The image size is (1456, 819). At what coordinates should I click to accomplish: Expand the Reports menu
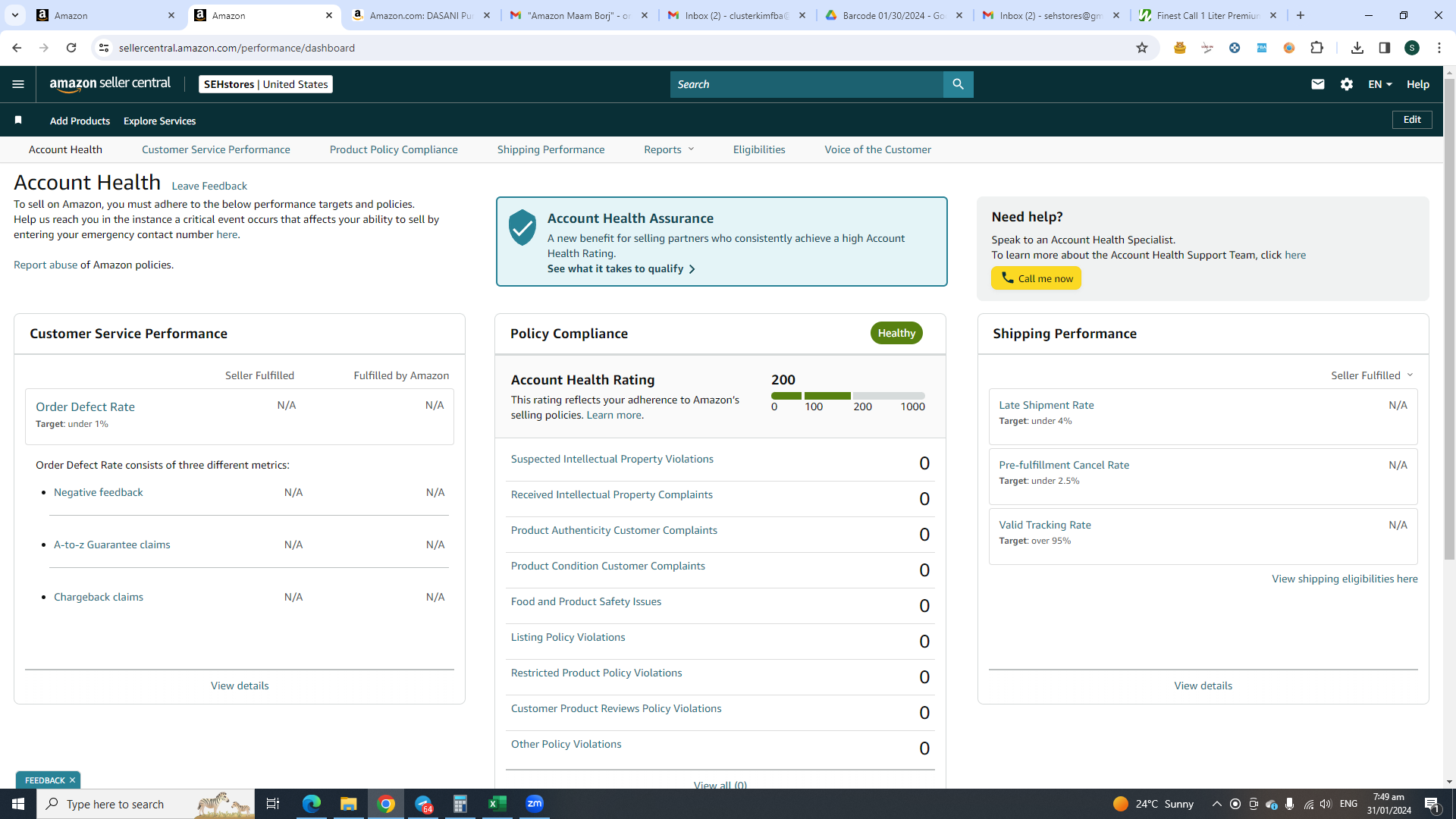(x=669, y=149)
